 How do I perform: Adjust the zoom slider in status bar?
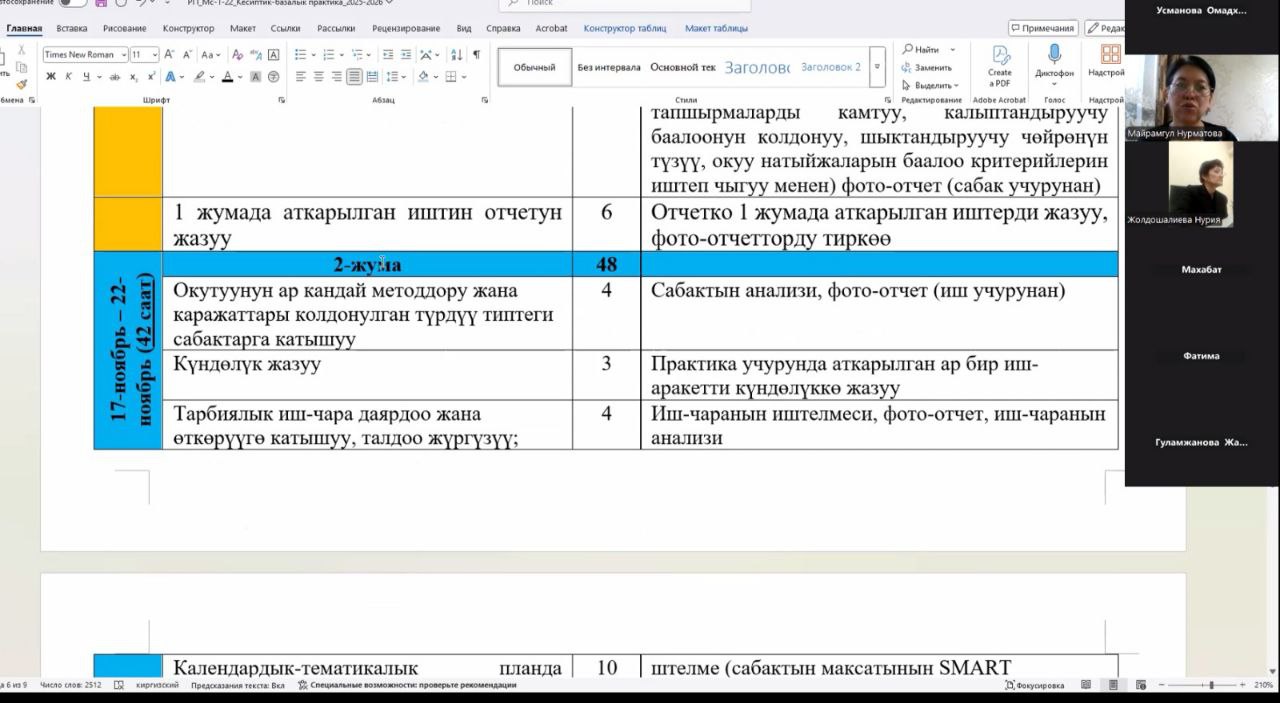point(1211,685)
